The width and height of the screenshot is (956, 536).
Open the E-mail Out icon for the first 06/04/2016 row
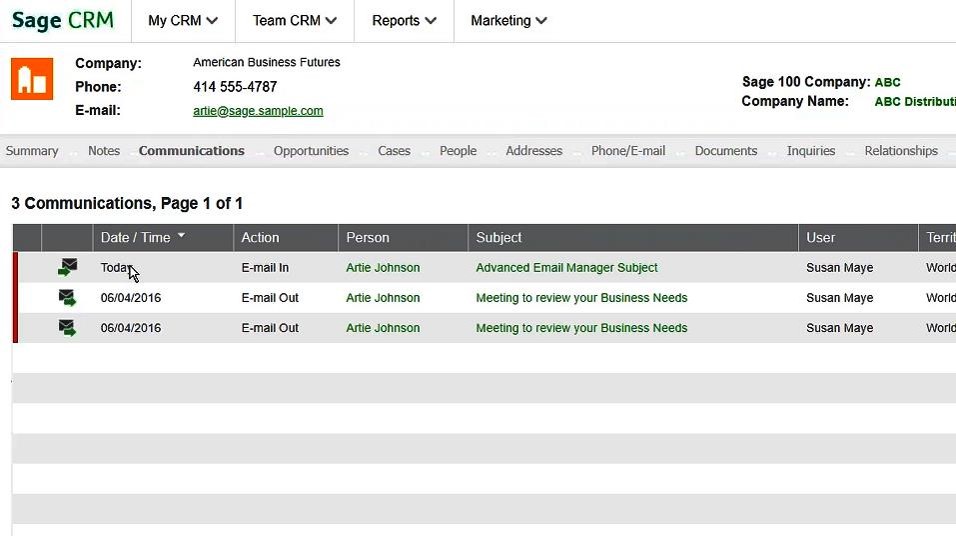pos(68,298)
